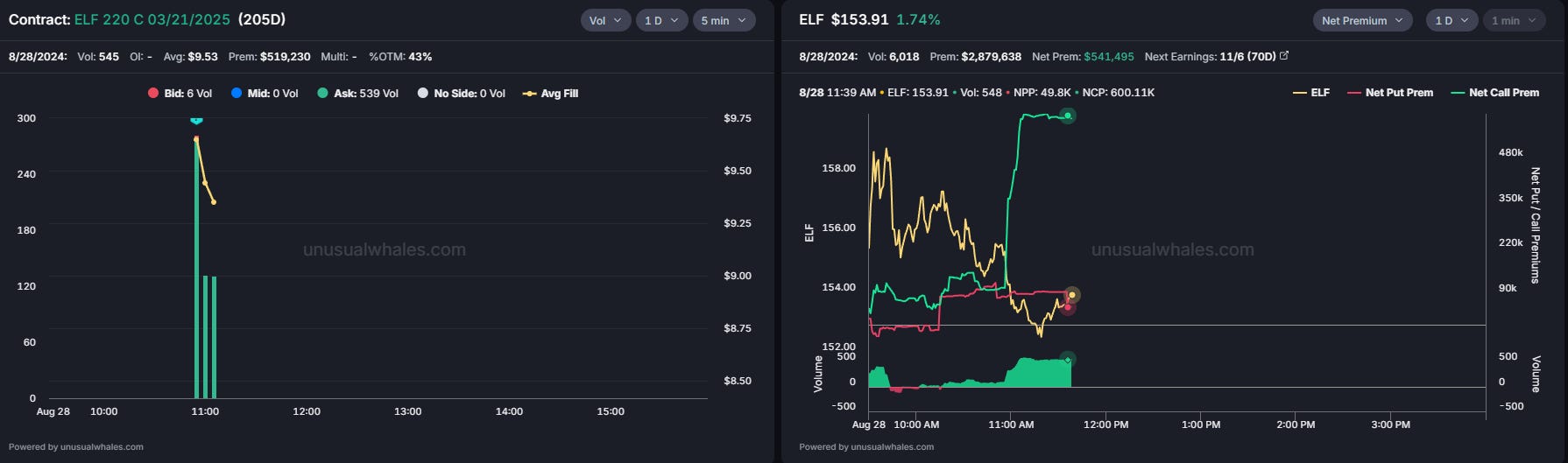Click the %OTM: 43% value
The width and height of the screenshot is (1568, 463).
pyautogui.click(x=400, y=56)
